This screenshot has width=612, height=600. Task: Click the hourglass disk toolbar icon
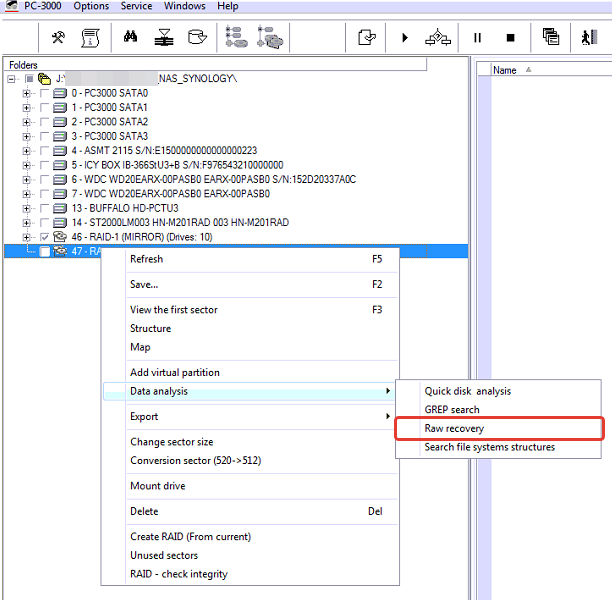[164, 38]
